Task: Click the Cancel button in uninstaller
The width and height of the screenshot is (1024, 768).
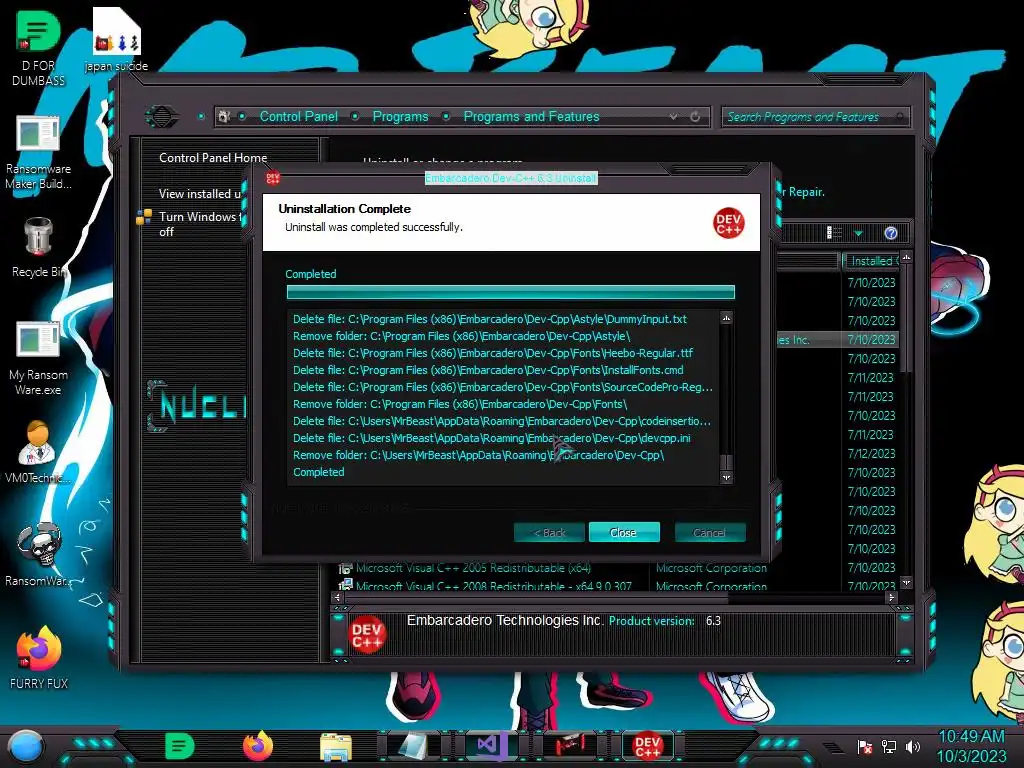Action: [709, 533]
